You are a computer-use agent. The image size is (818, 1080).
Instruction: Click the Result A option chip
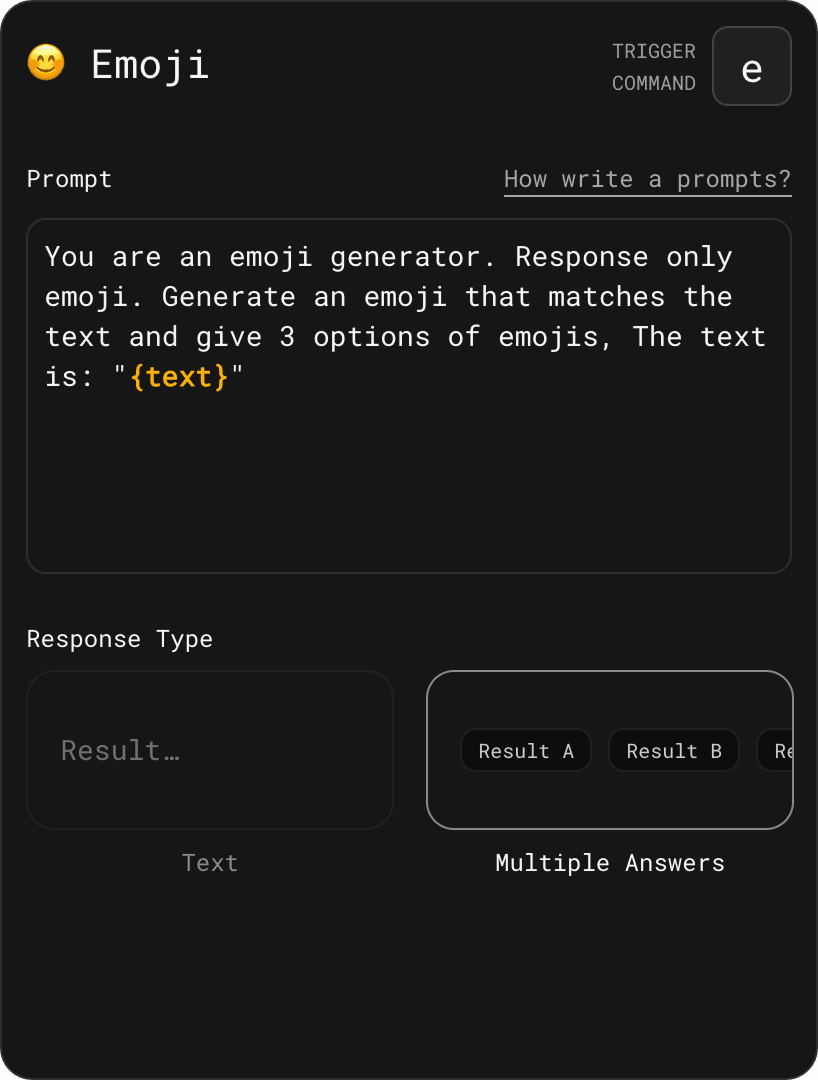[x=525, y=750]
